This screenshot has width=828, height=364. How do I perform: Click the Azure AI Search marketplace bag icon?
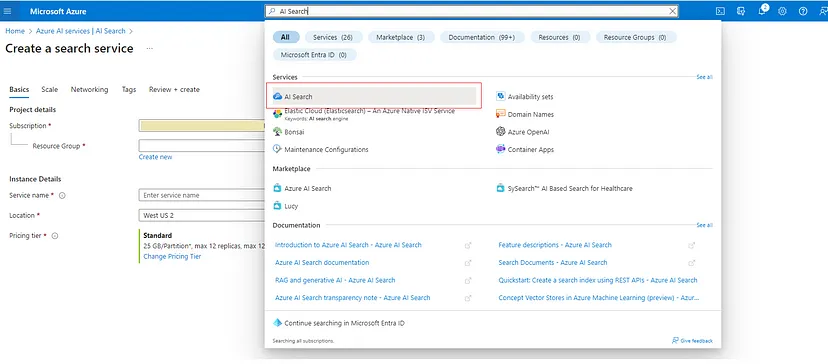click(277, 188)
